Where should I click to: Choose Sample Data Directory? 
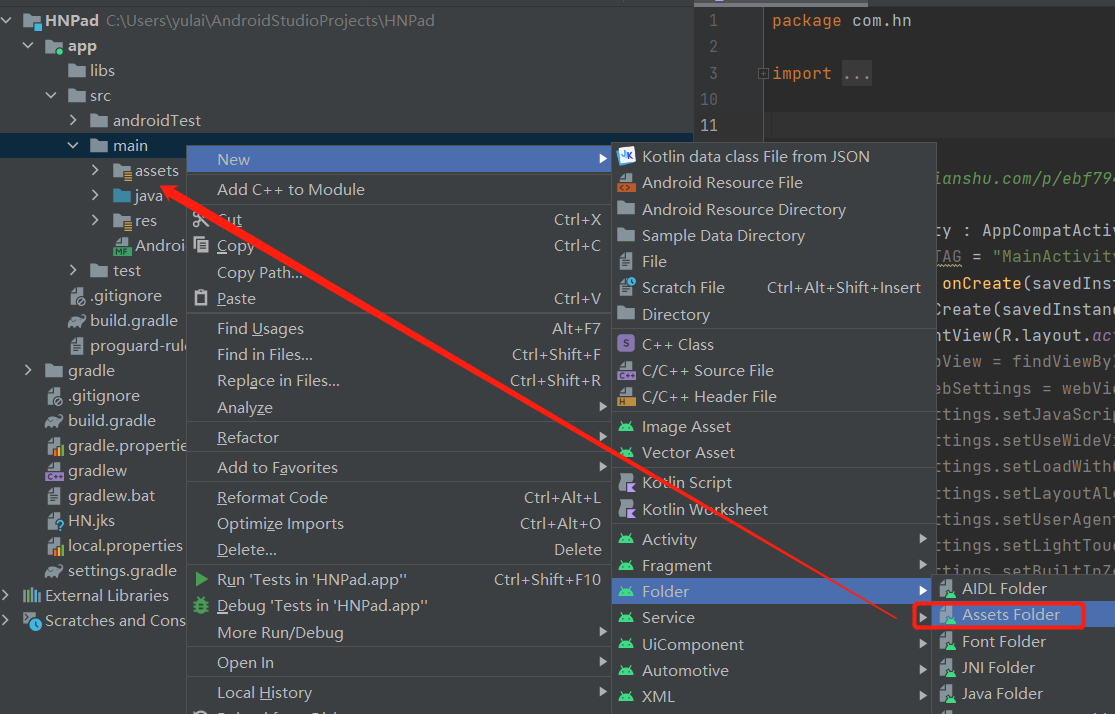coord(774,235)
